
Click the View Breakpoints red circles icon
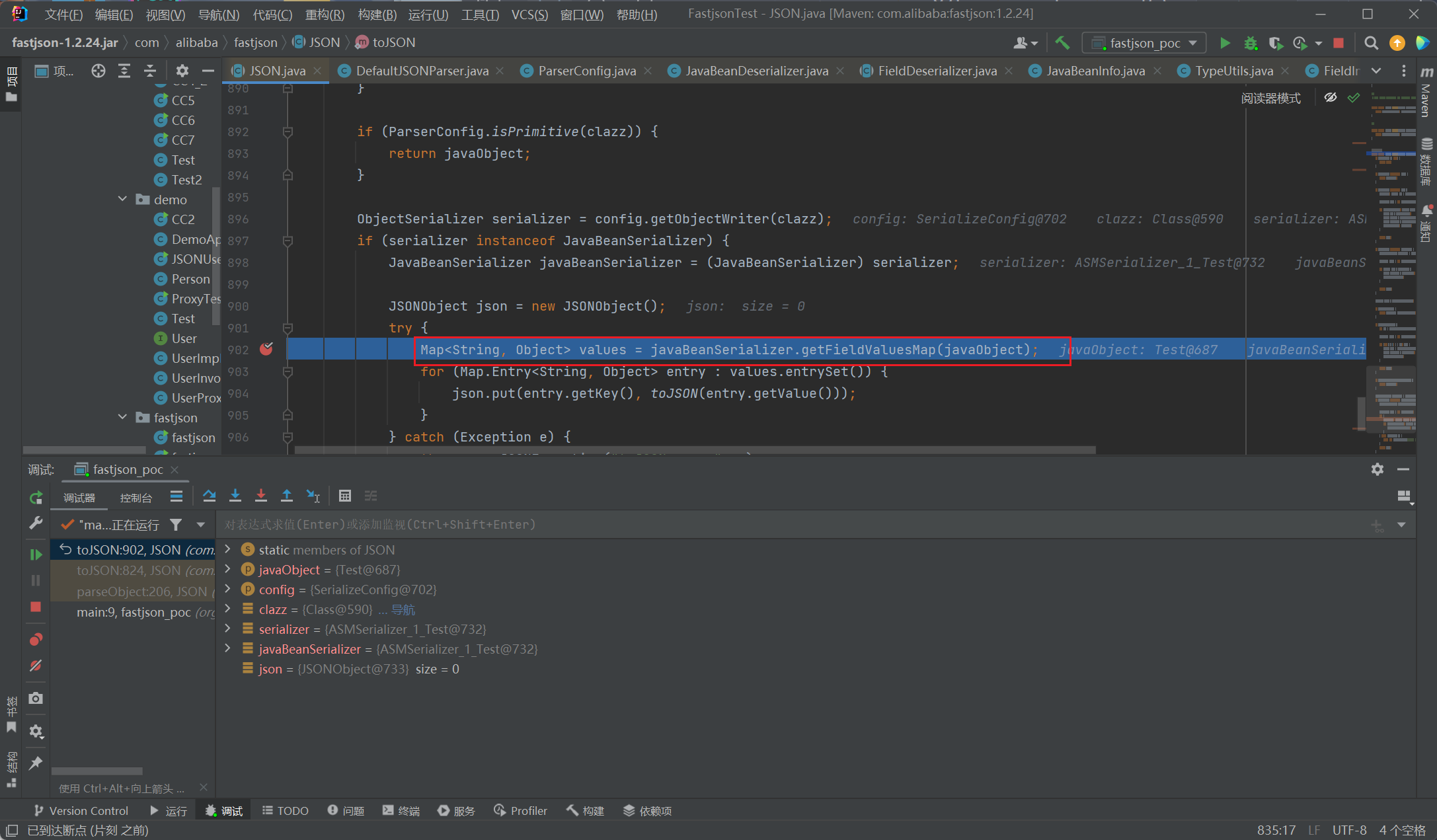tap(36, 639)
